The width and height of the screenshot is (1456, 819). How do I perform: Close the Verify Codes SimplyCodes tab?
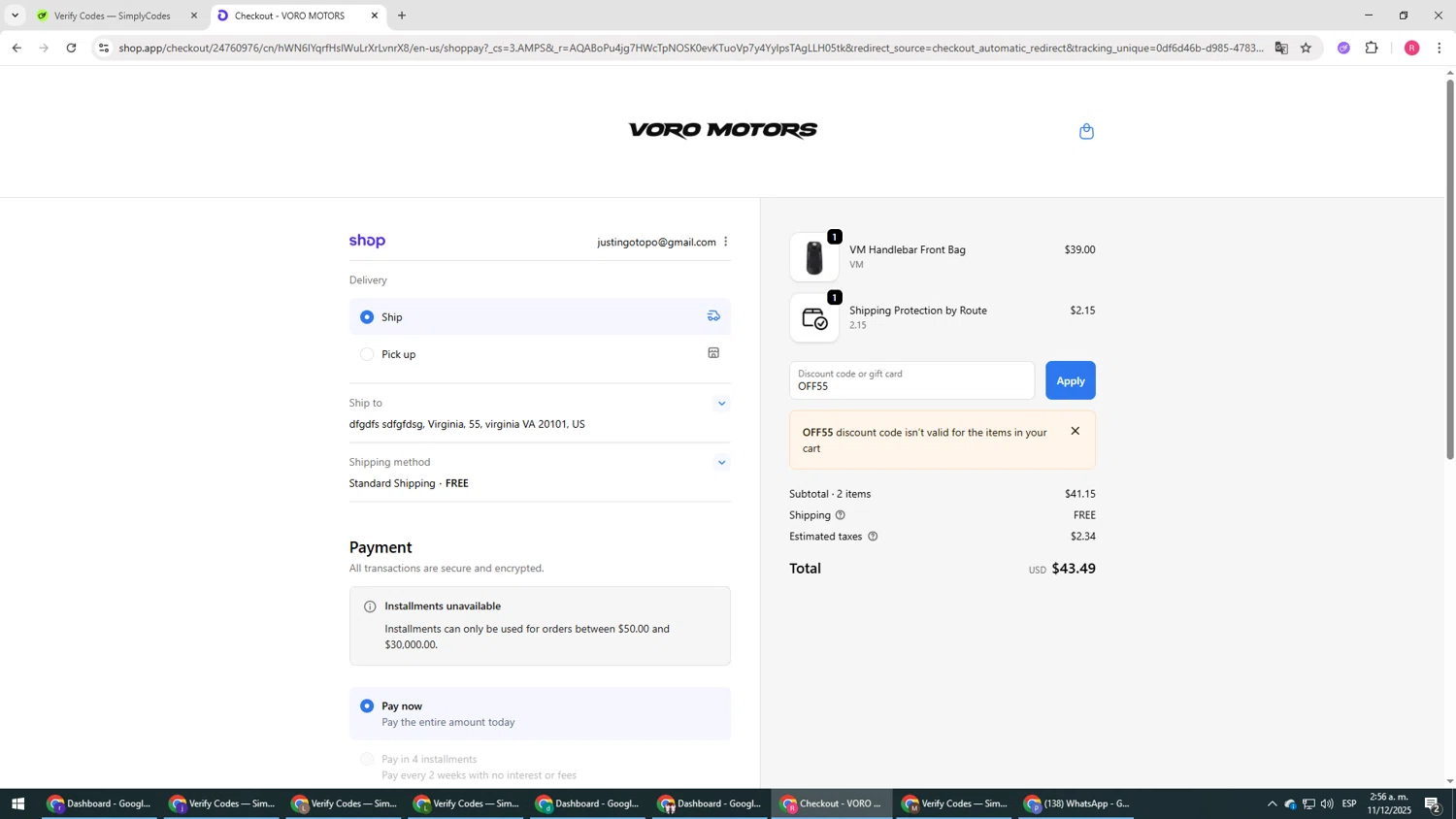[194, 16]
